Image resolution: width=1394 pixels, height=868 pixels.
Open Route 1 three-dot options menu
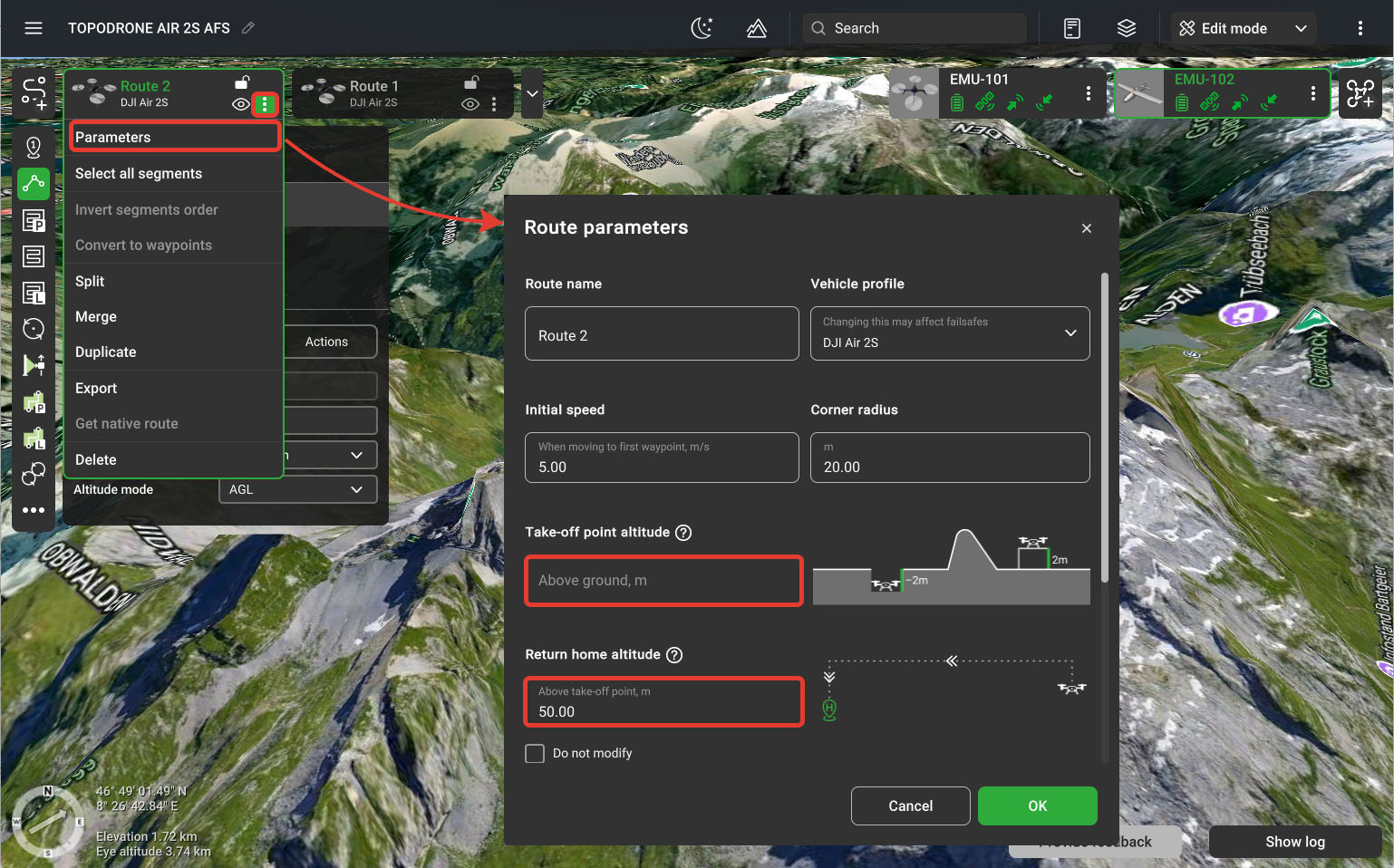tap(494, 104)
